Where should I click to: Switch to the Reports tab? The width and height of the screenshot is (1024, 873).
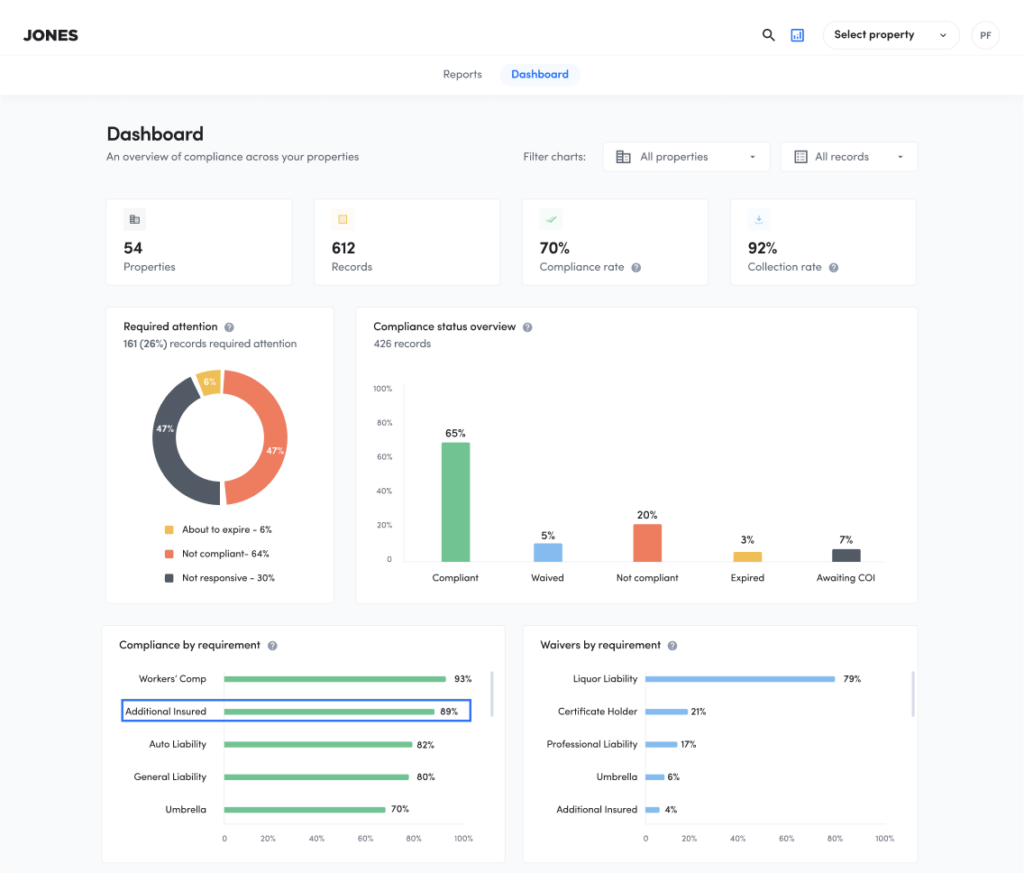point(462,74)
